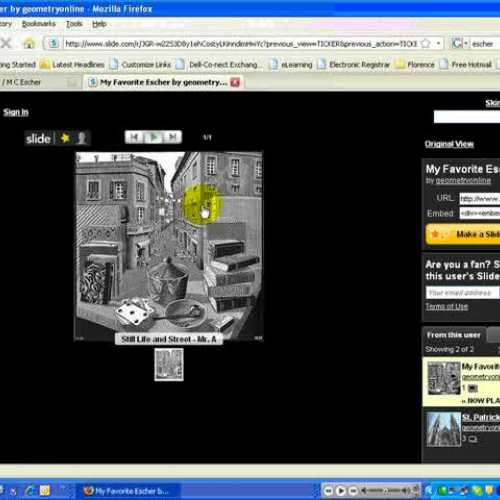Mute the media player toolbar audio

364,491
